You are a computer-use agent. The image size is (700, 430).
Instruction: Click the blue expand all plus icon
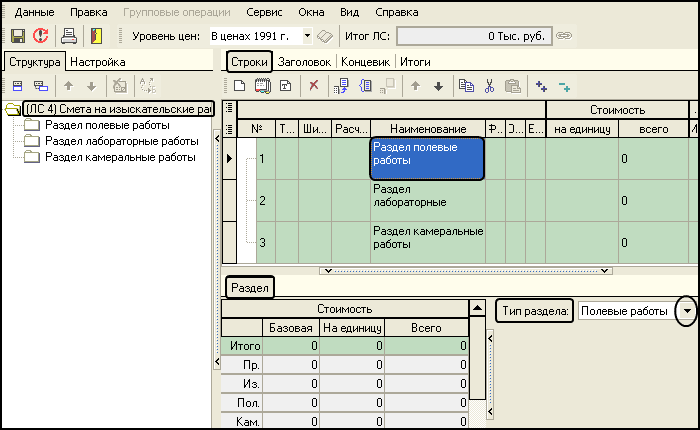coord(542,86)
